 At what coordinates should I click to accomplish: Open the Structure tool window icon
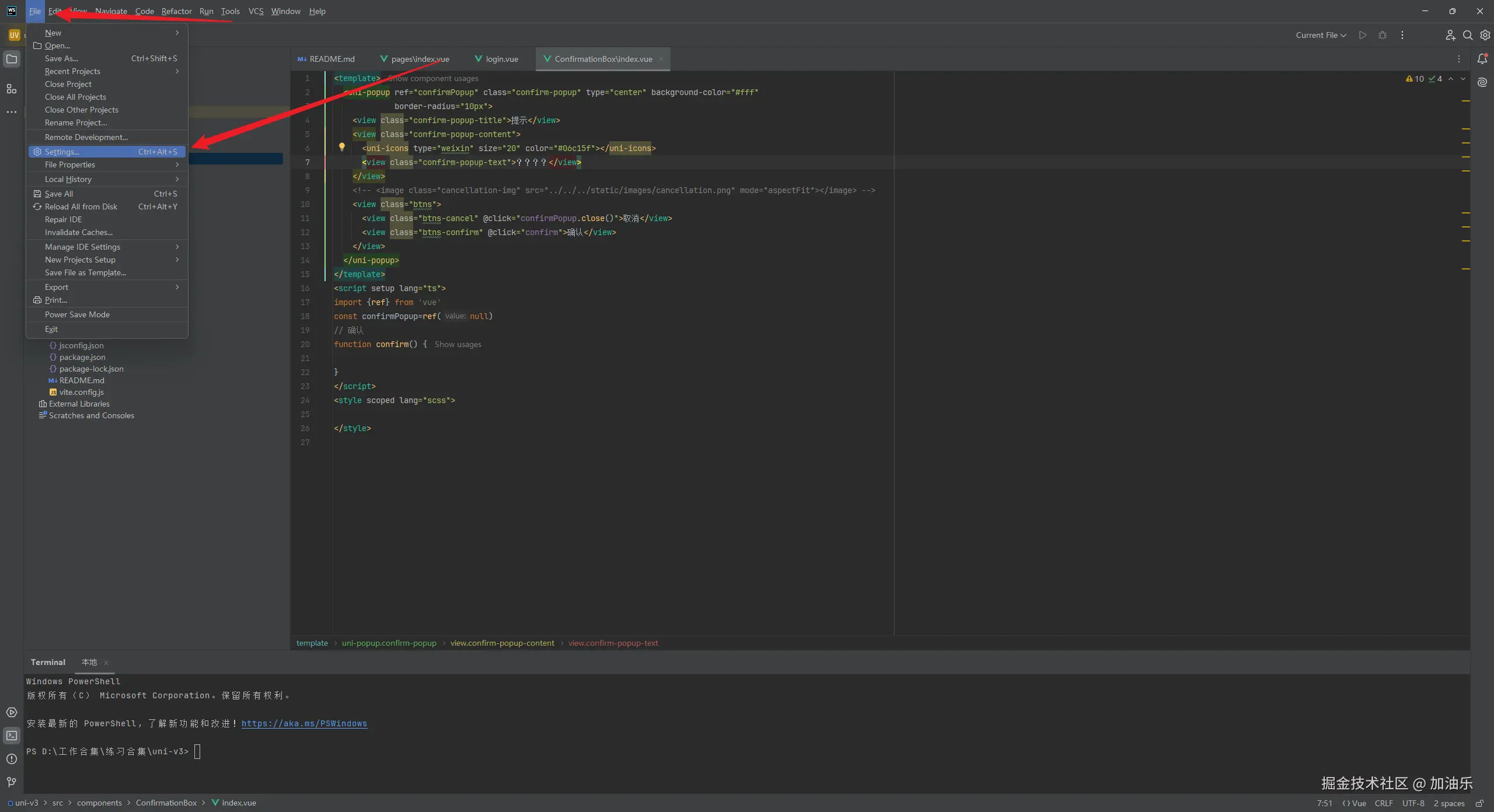[12, 89]
